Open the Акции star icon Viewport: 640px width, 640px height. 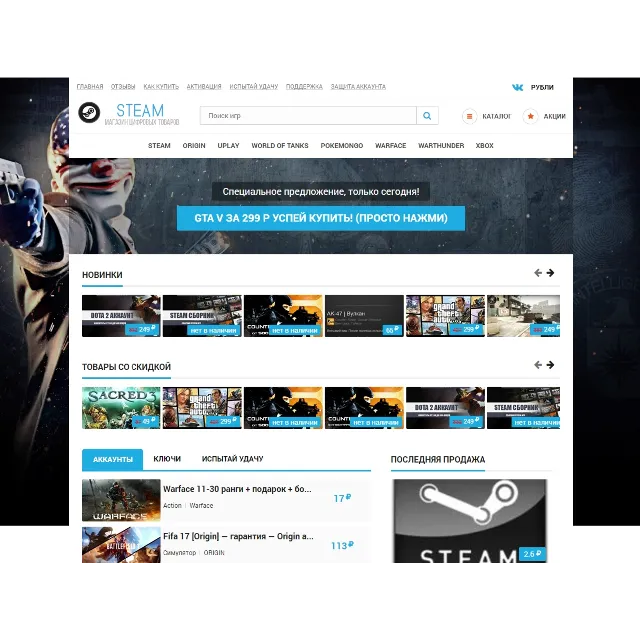coord(530,116)
